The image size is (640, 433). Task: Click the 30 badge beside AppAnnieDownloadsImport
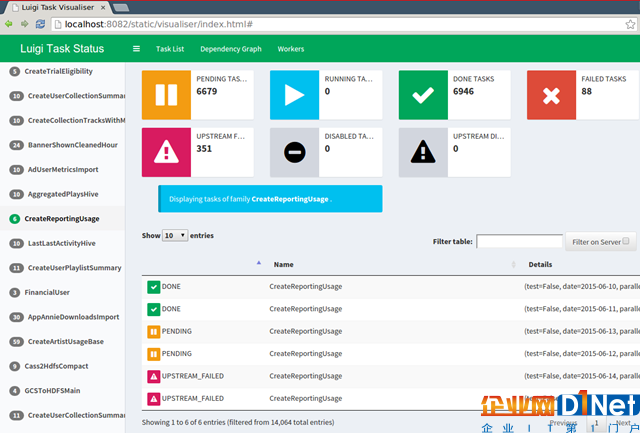[x=16, y=317]
